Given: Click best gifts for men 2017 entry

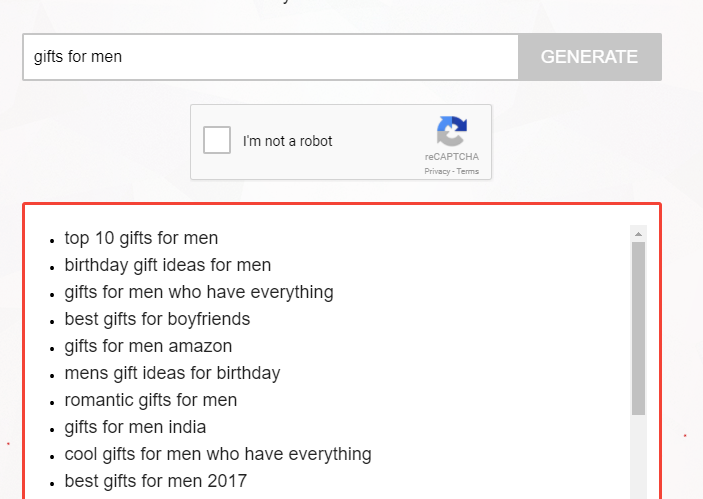Looking at the screenshot, I should (156, 481).
